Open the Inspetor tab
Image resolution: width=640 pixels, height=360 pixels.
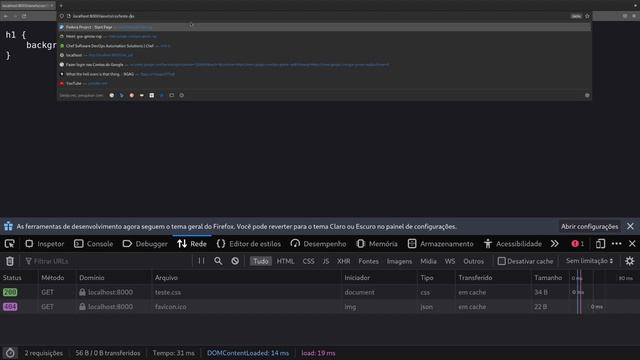pyautogui.click(x=44, y=244)
